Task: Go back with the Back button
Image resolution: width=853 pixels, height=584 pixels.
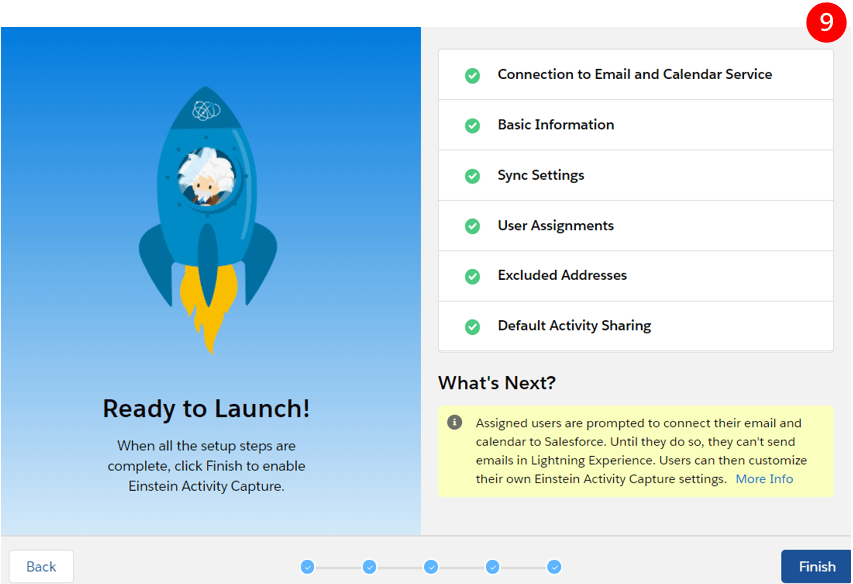Action: point(41,567)
